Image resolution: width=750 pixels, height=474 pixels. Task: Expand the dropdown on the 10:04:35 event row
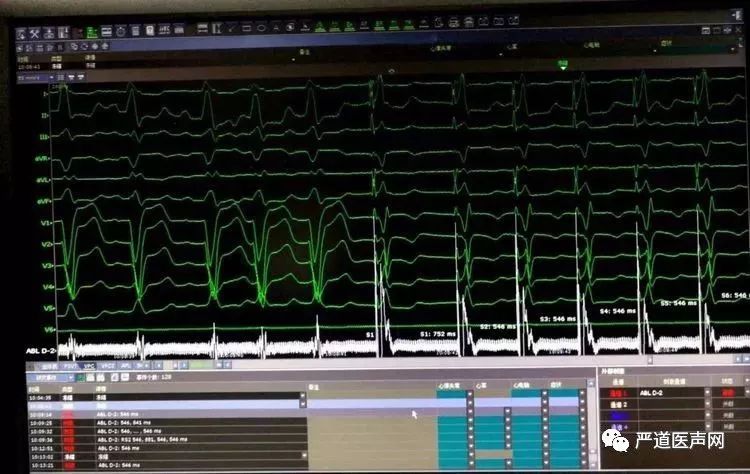point(301,395)
